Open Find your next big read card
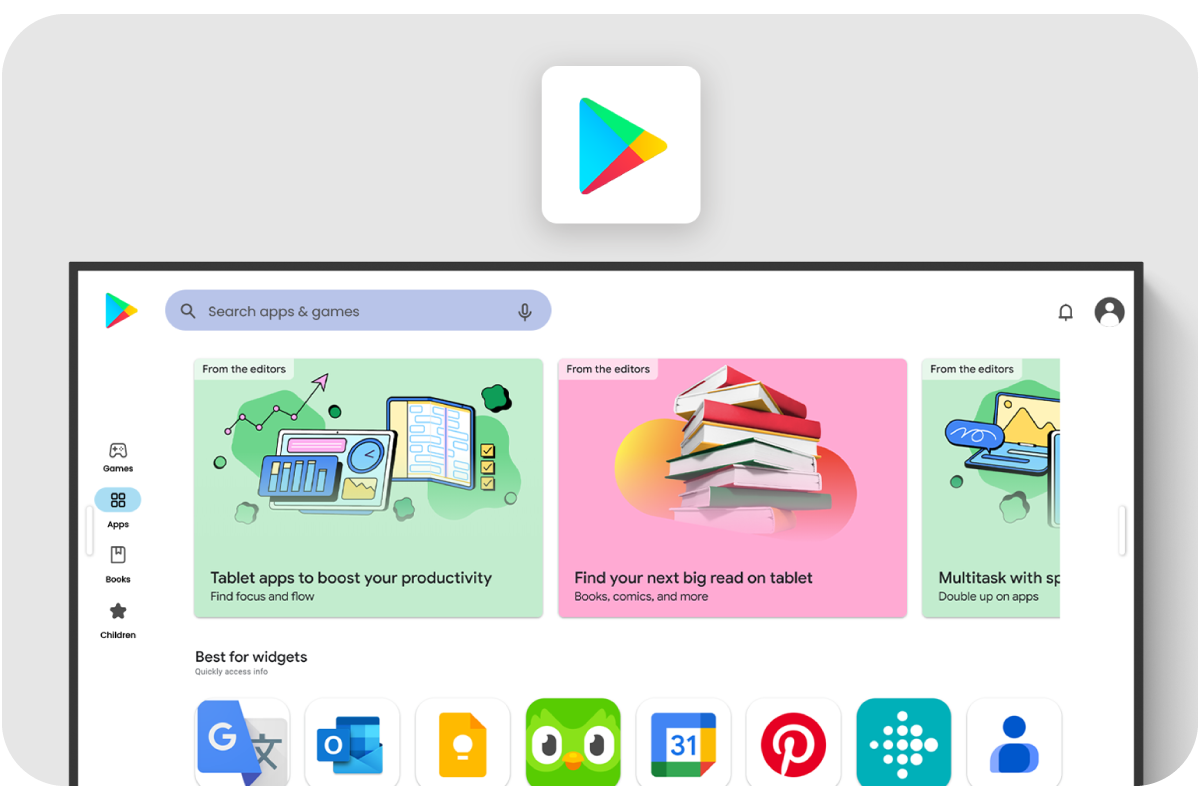 click(733, 488)
